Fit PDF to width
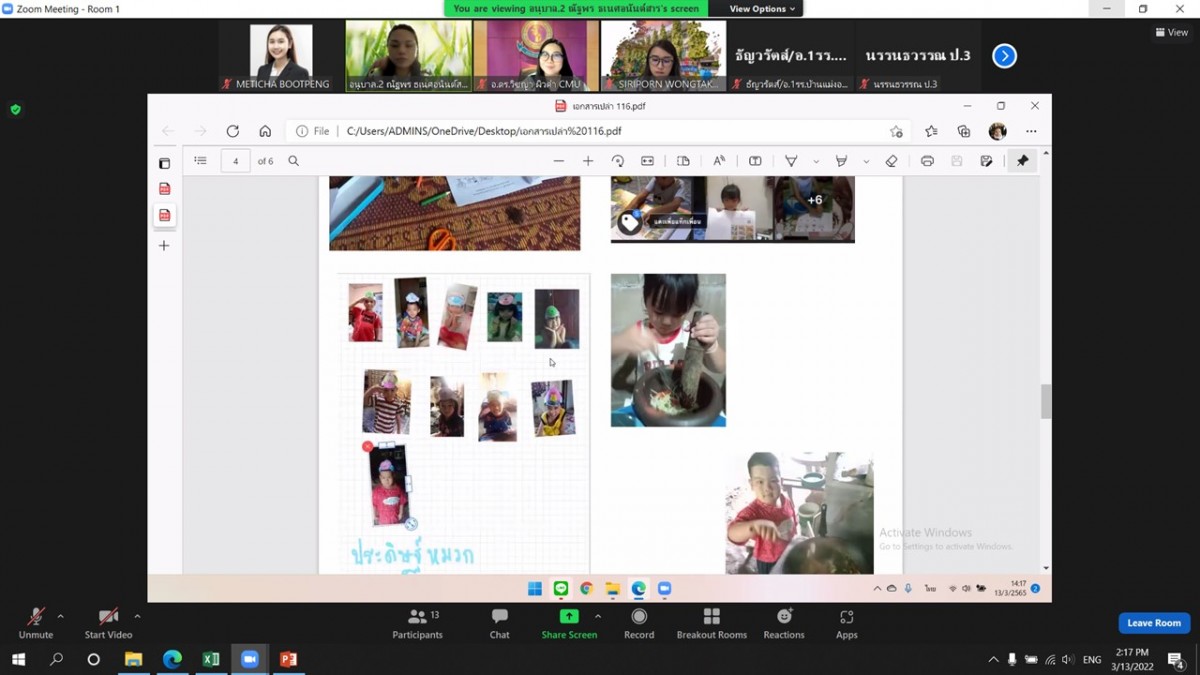Image resolution: width=1200 pixels, height=675 pixels. pos(648,161)
